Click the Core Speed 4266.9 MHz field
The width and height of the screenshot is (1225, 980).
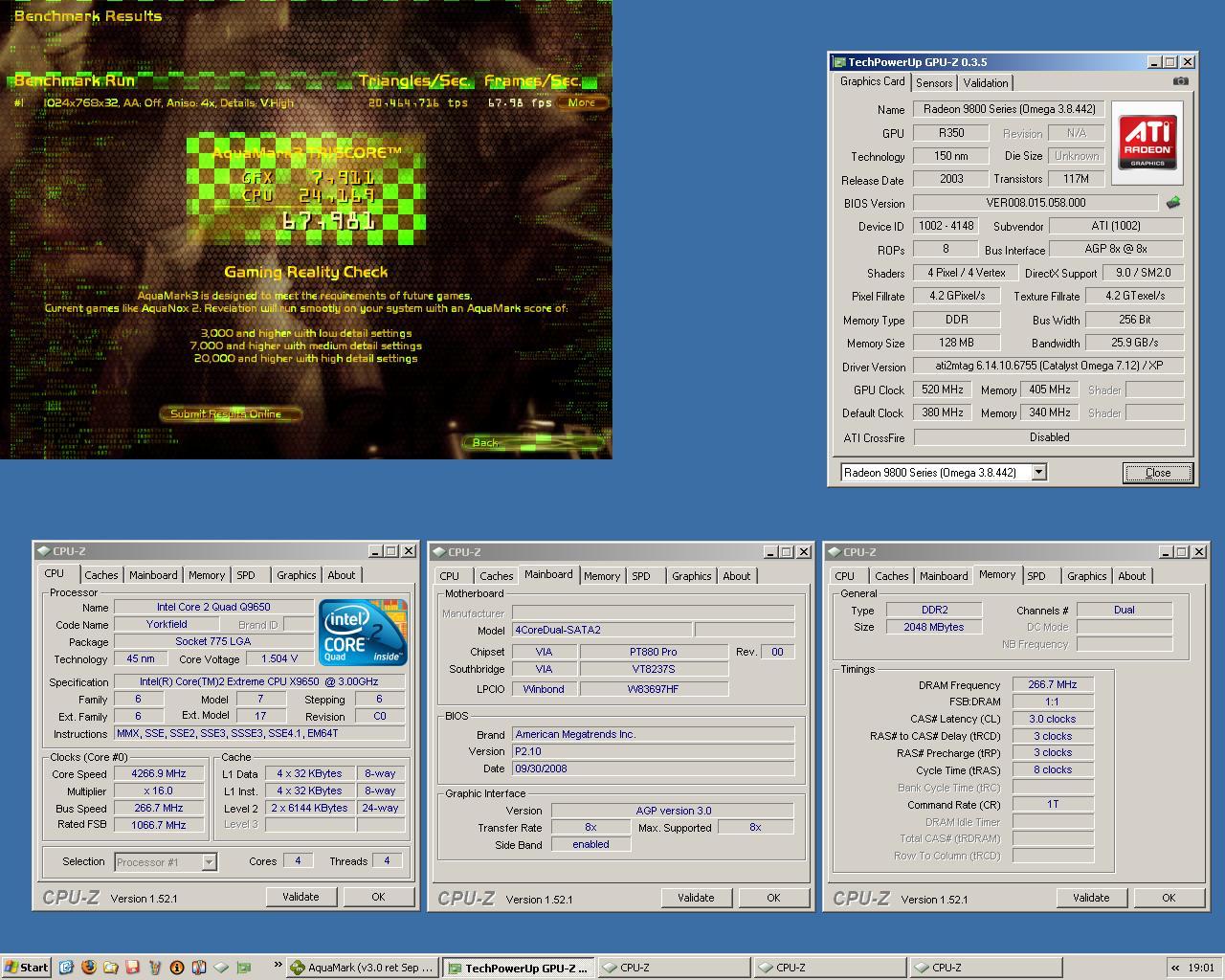pyautogui.click(x=159, y=773)
